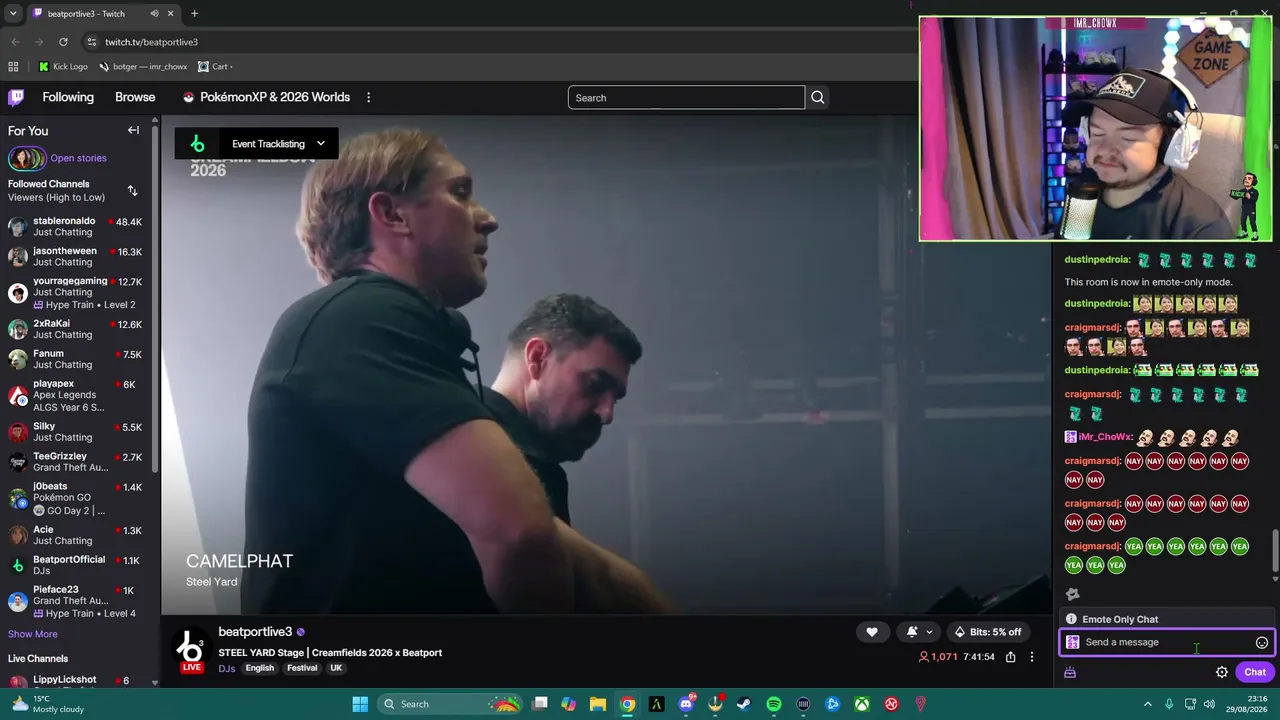Click the search magnifier button

click(818, 97)
